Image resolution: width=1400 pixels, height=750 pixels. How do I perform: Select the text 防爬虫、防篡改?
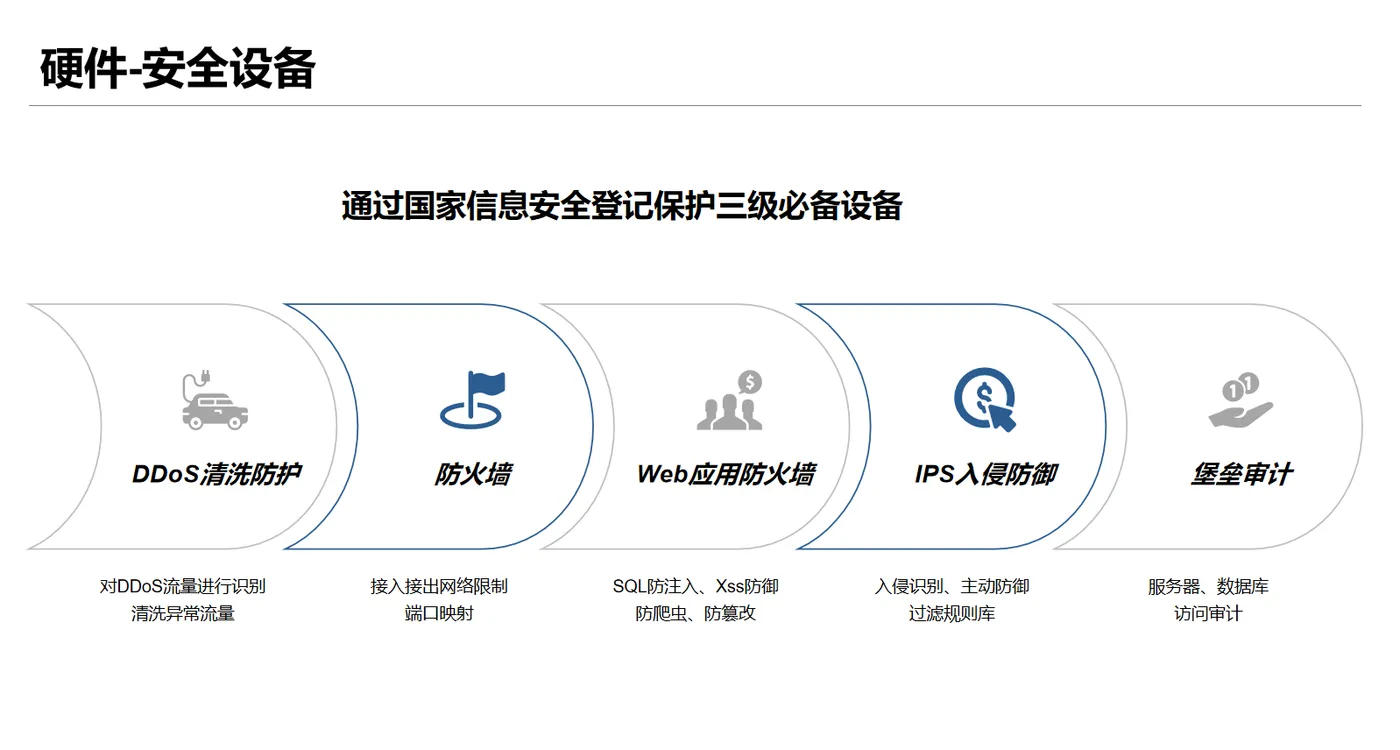(696, 613)
